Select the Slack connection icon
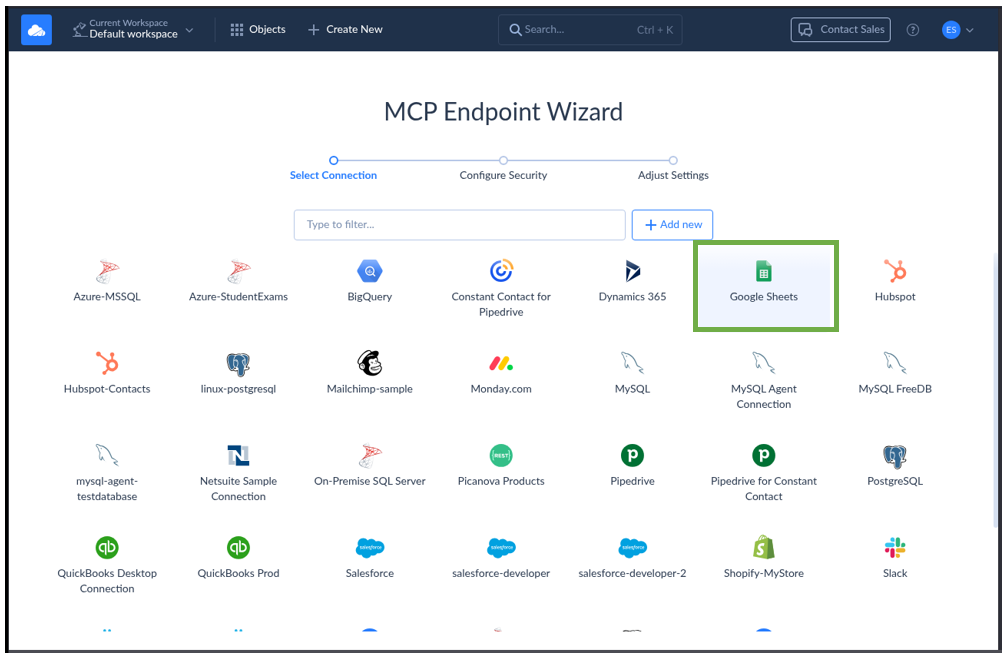Image resolution: width=1005 pixels, height=656 pixels. (x=895, y=548)
